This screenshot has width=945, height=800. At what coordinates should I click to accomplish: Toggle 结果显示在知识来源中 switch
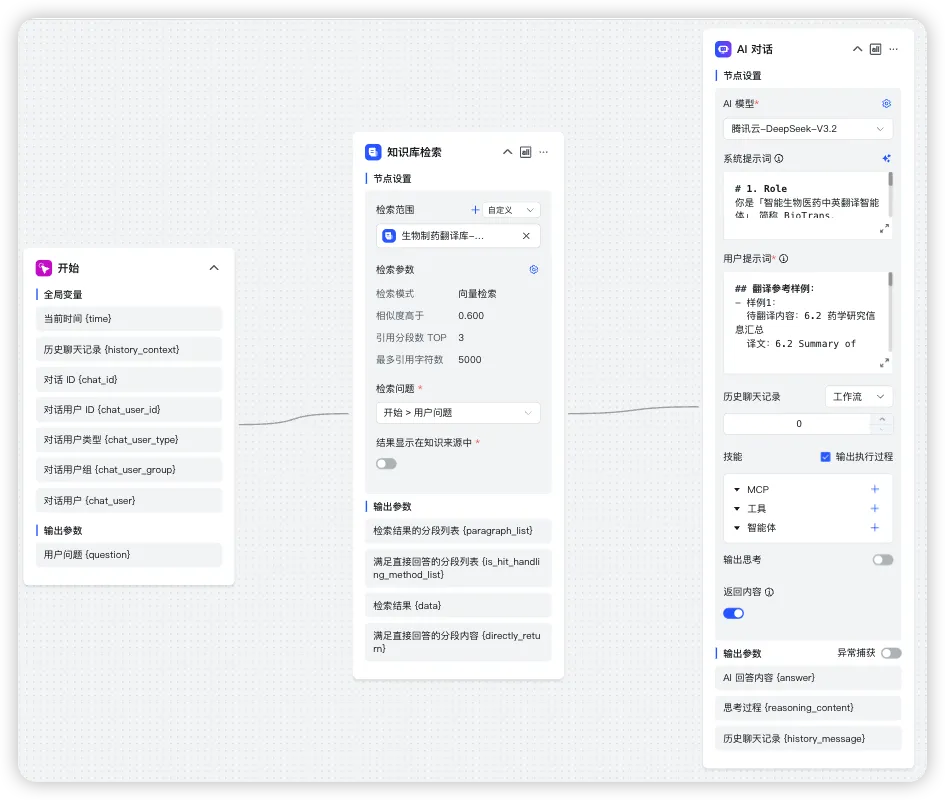(x=386, y=464)
